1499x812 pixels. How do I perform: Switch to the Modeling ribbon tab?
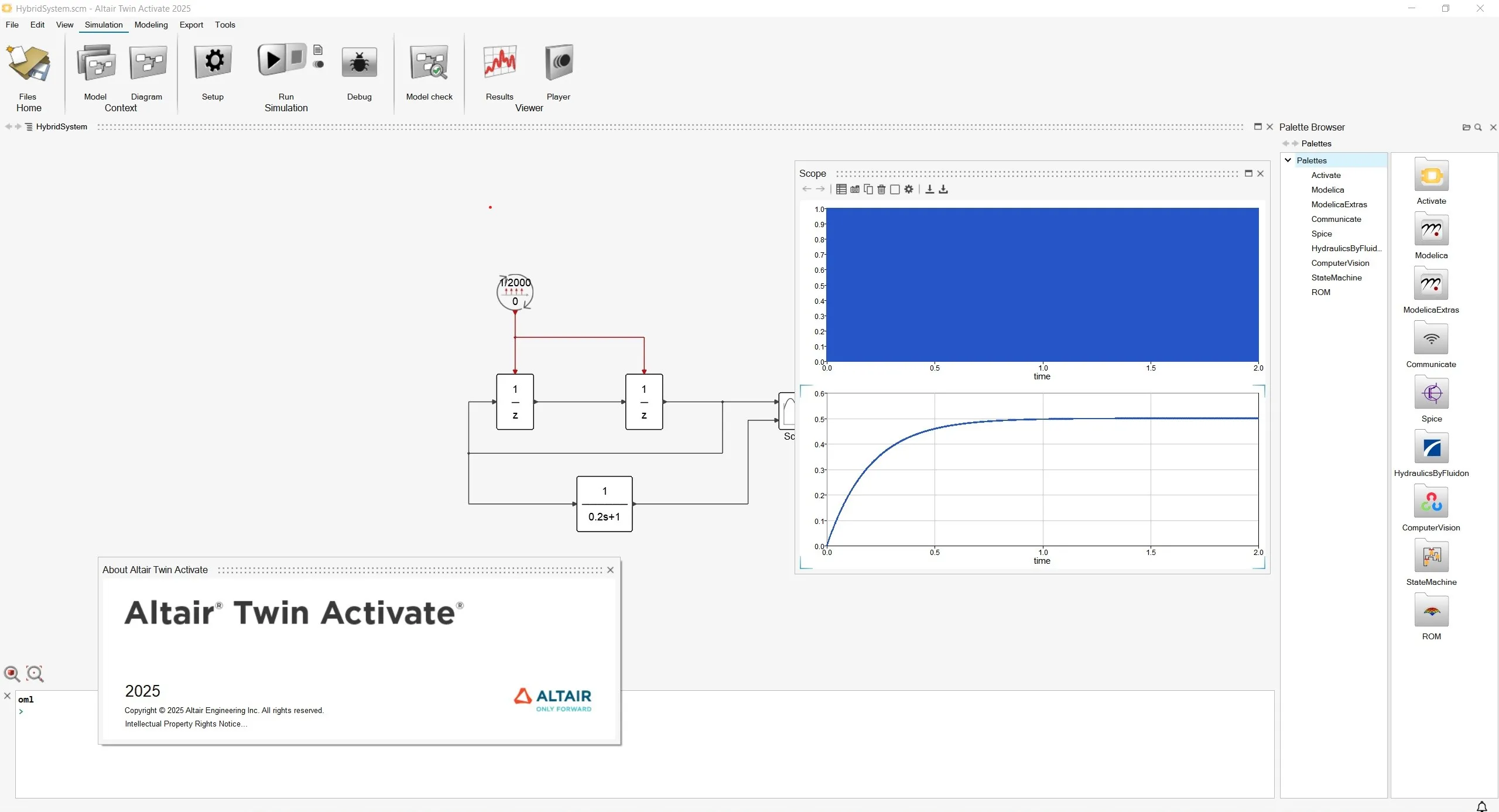point(151,25)
